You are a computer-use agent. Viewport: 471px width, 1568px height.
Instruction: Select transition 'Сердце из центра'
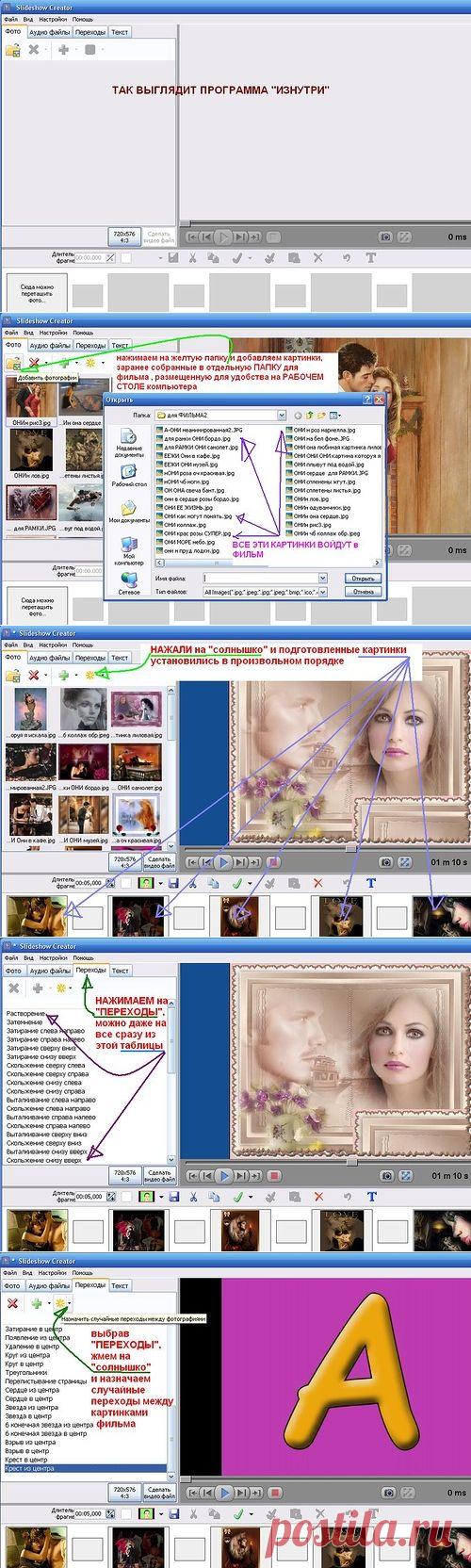point(33,1392)
